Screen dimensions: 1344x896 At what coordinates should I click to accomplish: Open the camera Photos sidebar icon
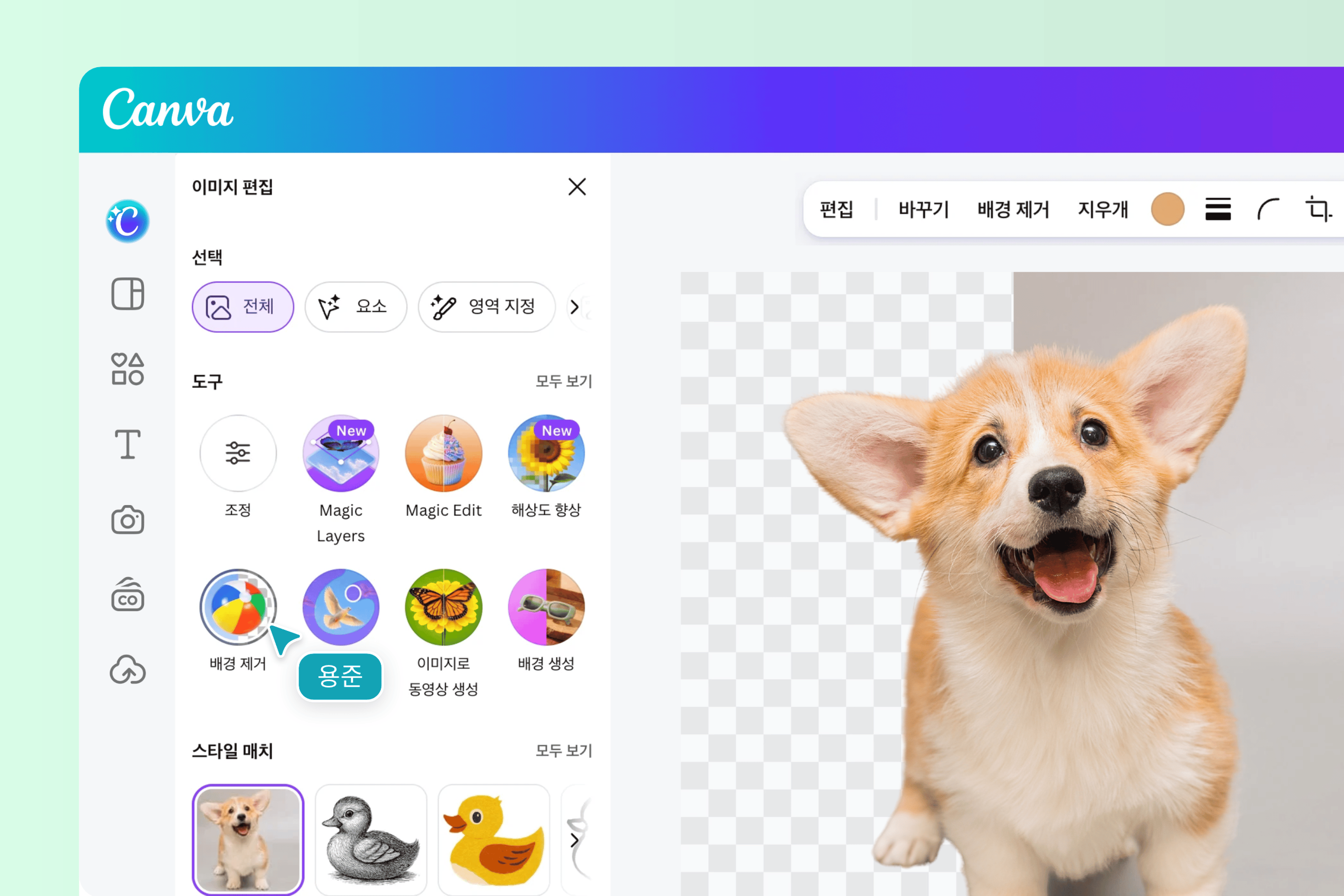coord(127,520)
